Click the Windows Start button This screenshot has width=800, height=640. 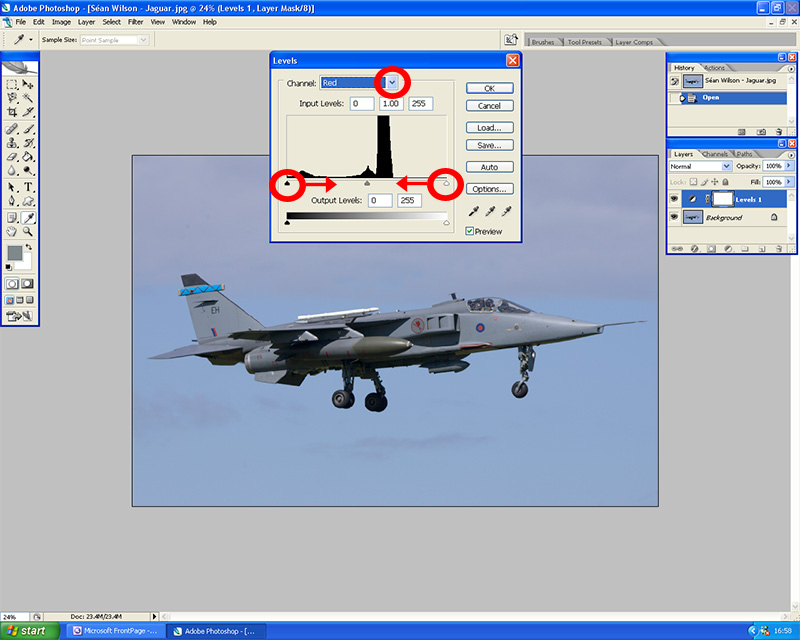coord(30,631)
